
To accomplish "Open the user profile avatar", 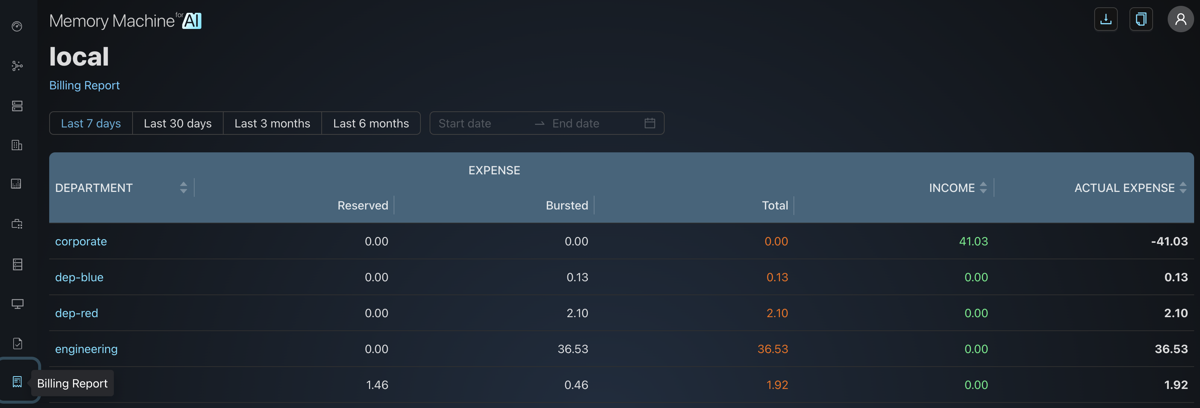I will point(1180,19).
